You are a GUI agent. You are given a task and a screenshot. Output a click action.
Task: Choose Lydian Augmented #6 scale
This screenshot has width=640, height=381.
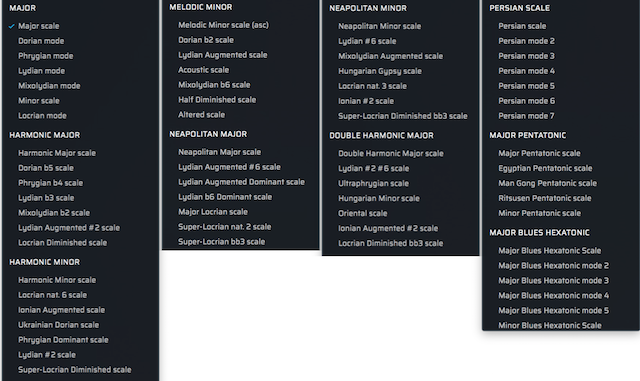tap(229, 167)
